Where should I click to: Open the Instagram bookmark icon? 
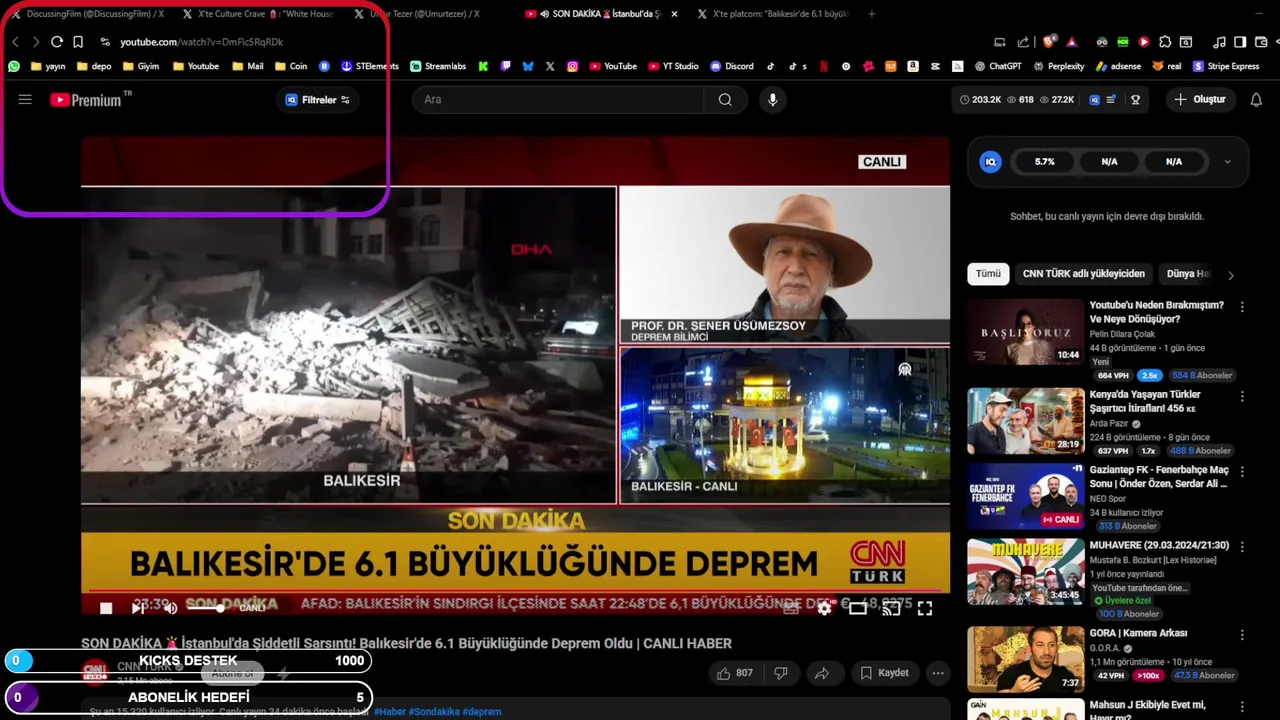tap(572, 66)
